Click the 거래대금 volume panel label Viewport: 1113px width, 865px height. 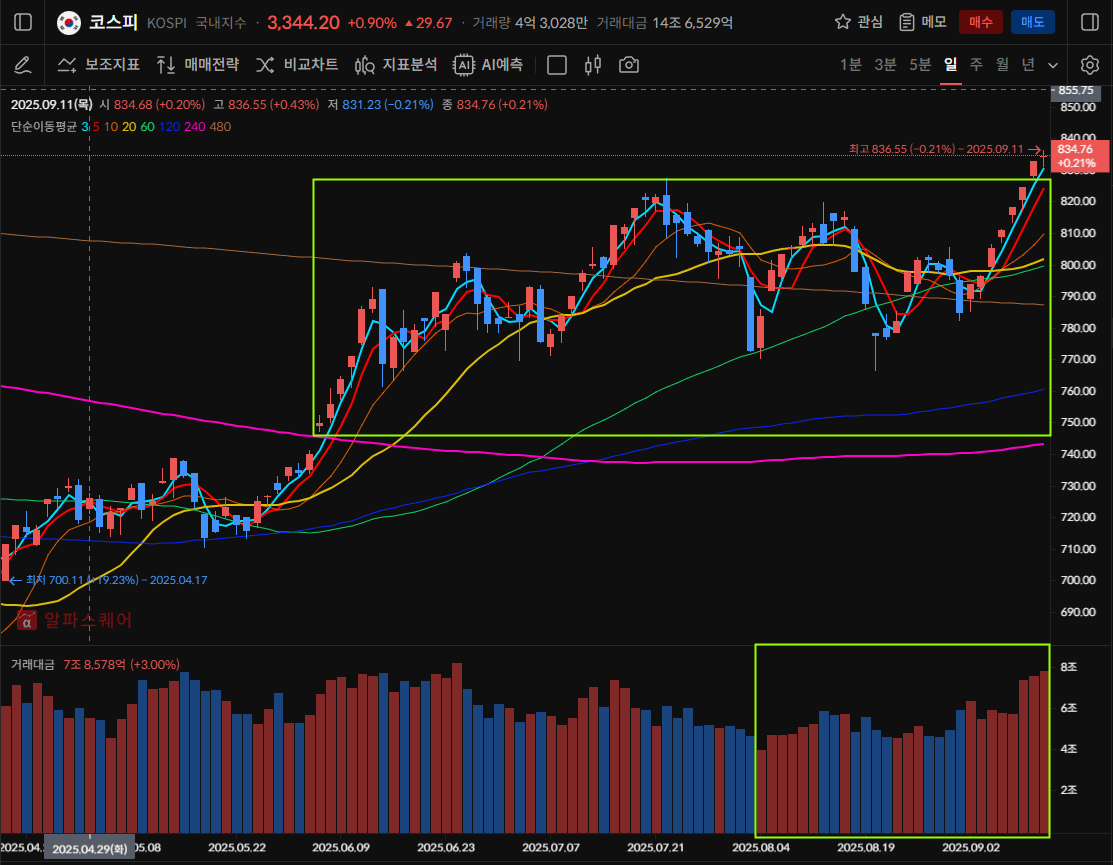pos(33,664)
